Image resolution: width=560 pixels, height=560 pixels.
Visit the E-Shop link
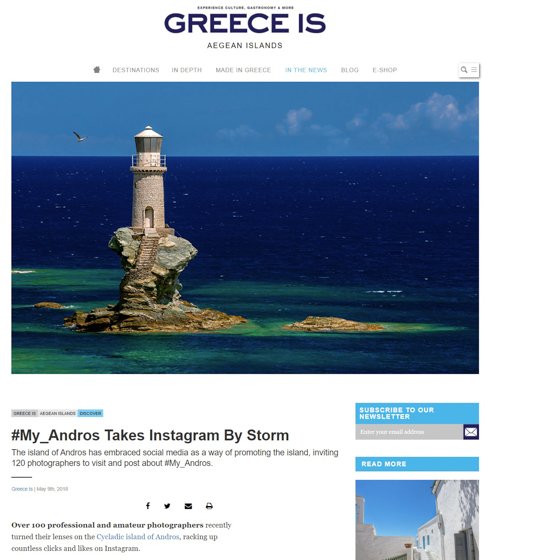pos(385,70)
